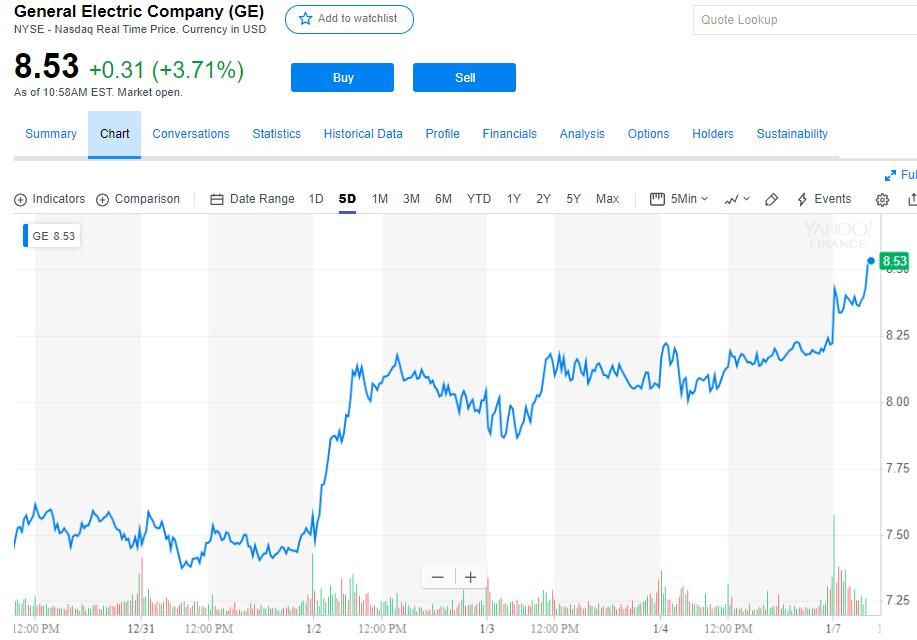Select the YTD time range
Screen dimensions: 917x640
(479, 199)
